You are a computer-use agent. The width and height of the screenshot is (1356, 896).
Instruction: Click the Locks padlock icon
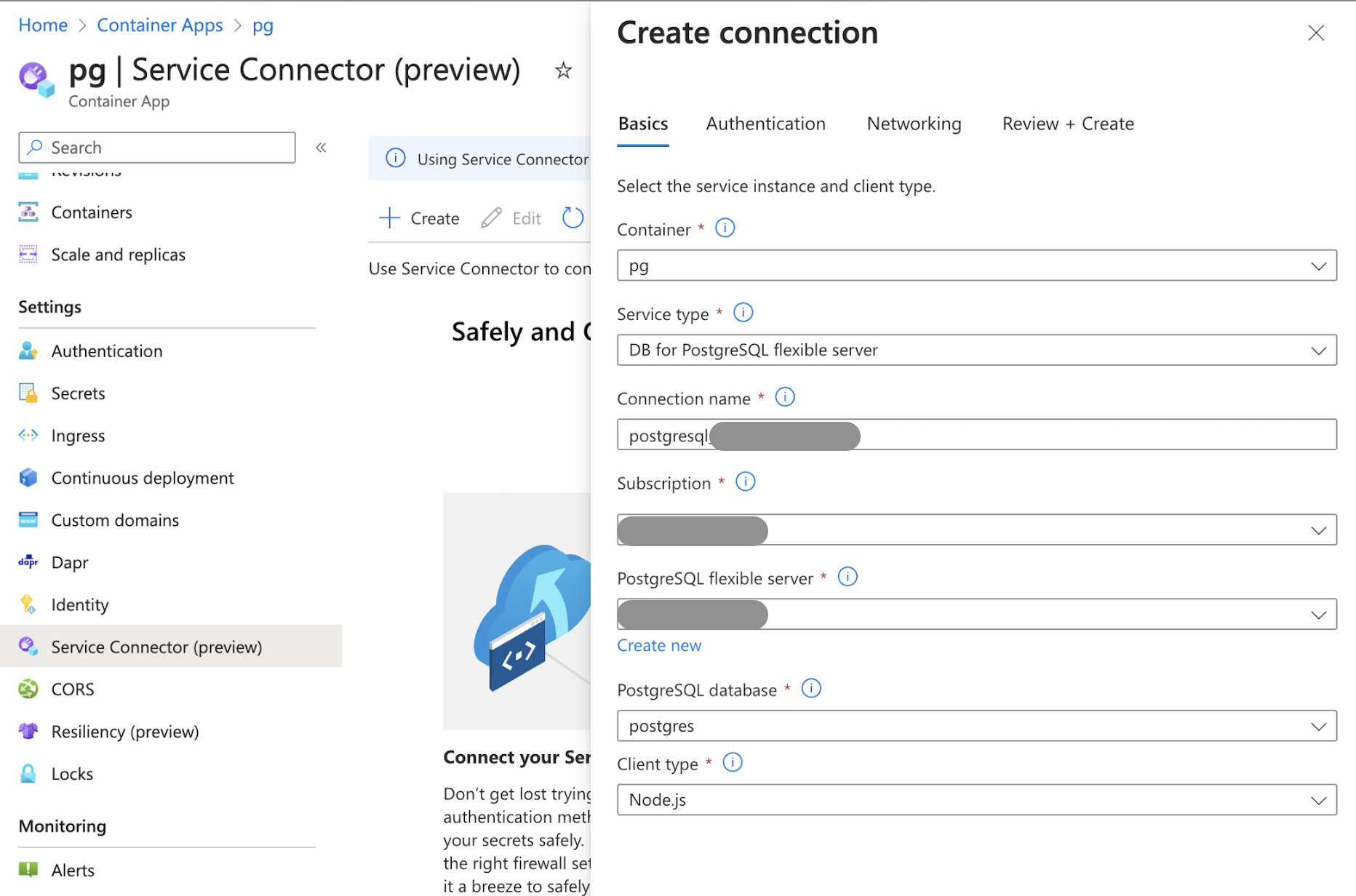[x=28, y=773]
